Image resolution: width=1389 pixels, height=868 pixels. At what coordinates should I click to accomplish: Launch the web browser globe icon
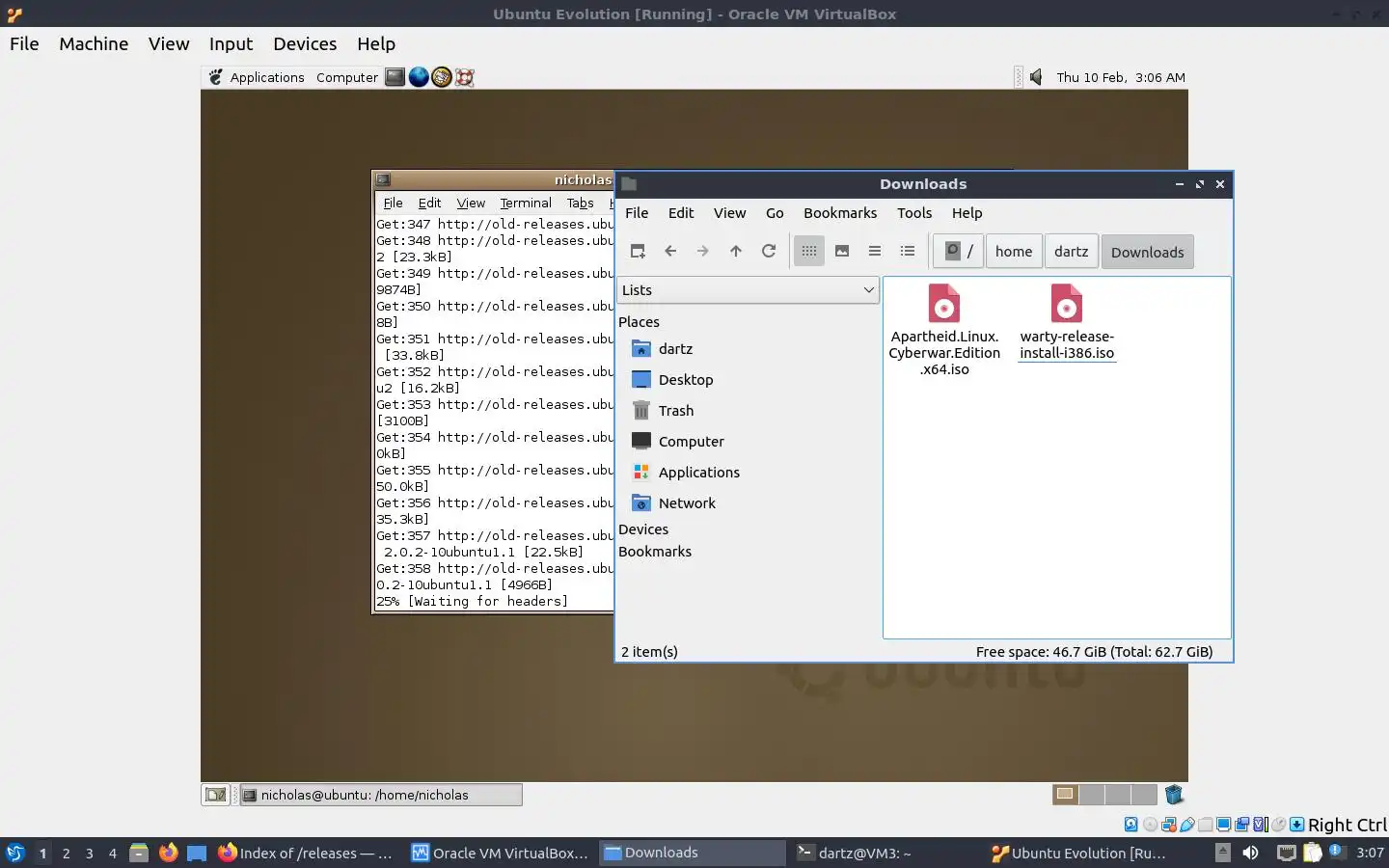[x=419, y=77]
